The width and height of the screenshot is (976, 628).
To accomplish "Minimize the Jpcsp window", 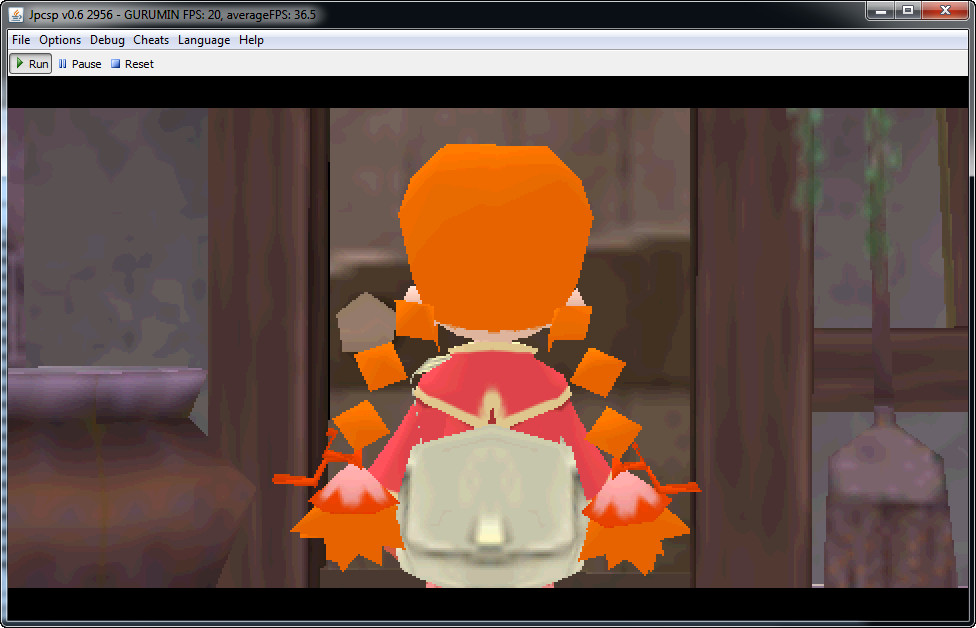I will pyautogui.click(x=880, y=11).
